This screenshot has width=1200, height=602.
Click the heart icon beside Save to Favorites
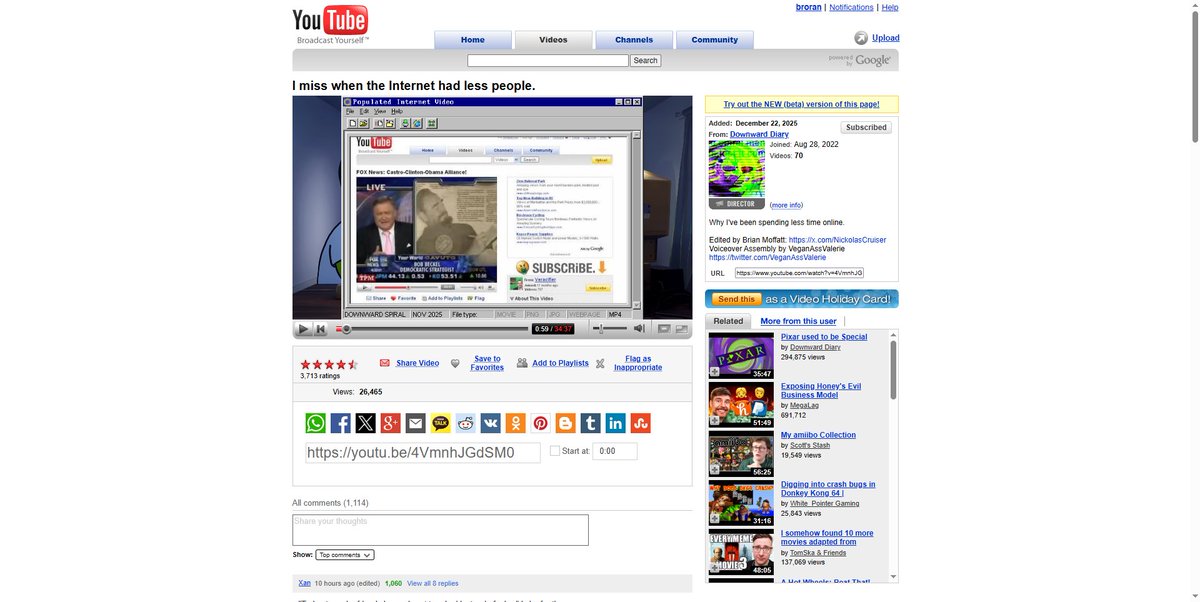pyautogui.click(x=455, y=363)
